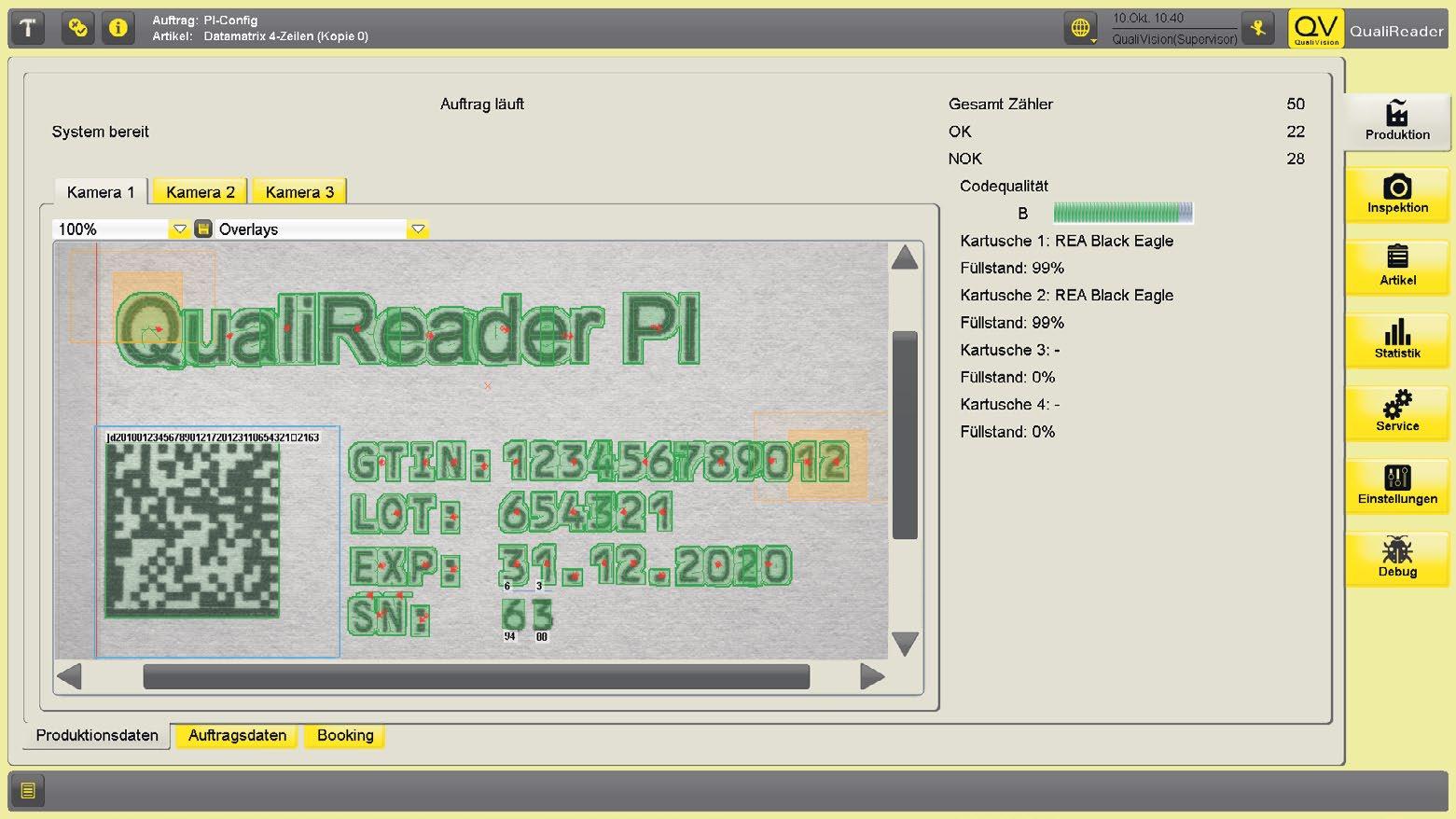Screen dimensions: 1456x819
Task: Click the QV QualiVision logo
Action: (x=1316, y=28)
